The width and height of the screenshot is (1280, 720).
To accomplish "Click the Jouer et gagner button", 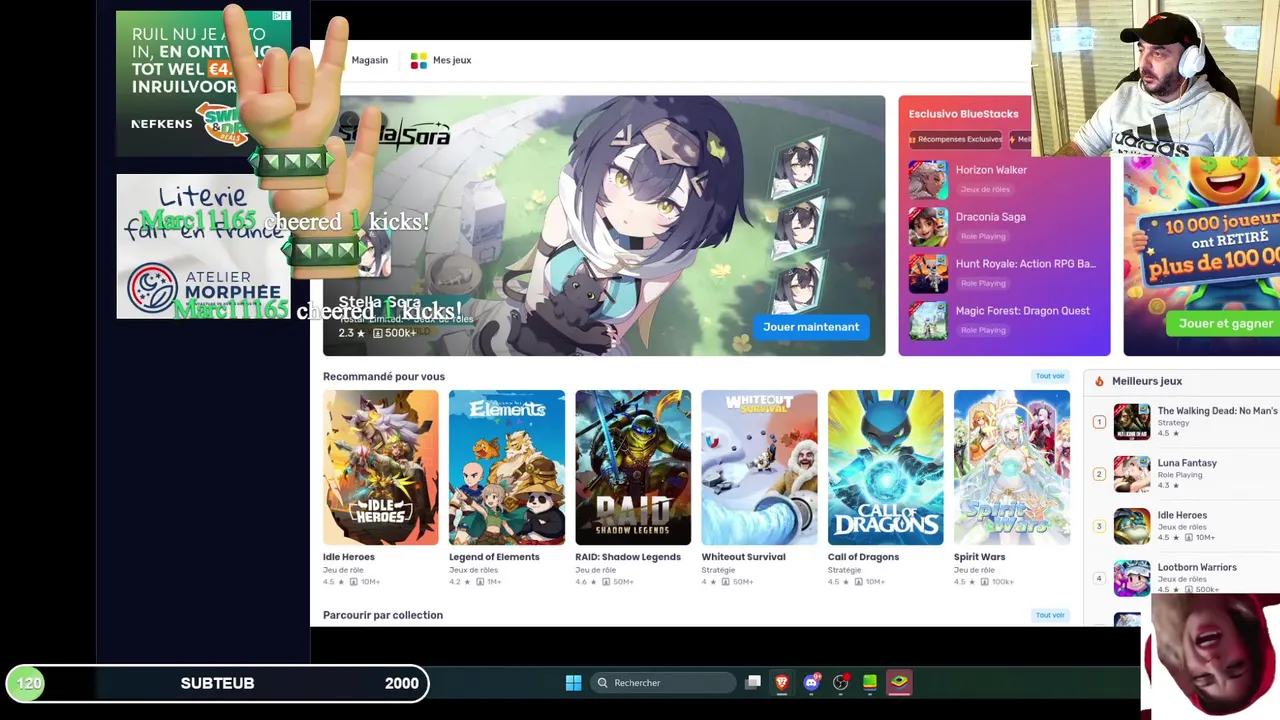I will point(1225,324).
